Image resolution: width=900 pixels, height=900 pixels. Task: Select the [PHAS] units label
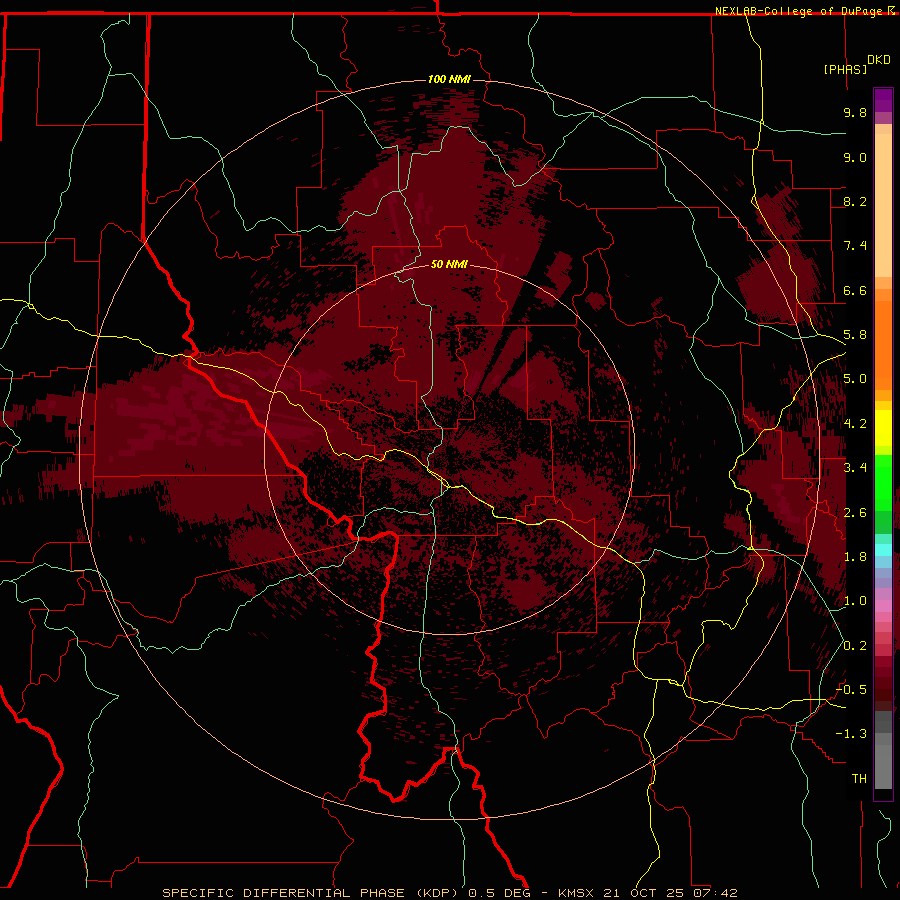click(845, 69)
